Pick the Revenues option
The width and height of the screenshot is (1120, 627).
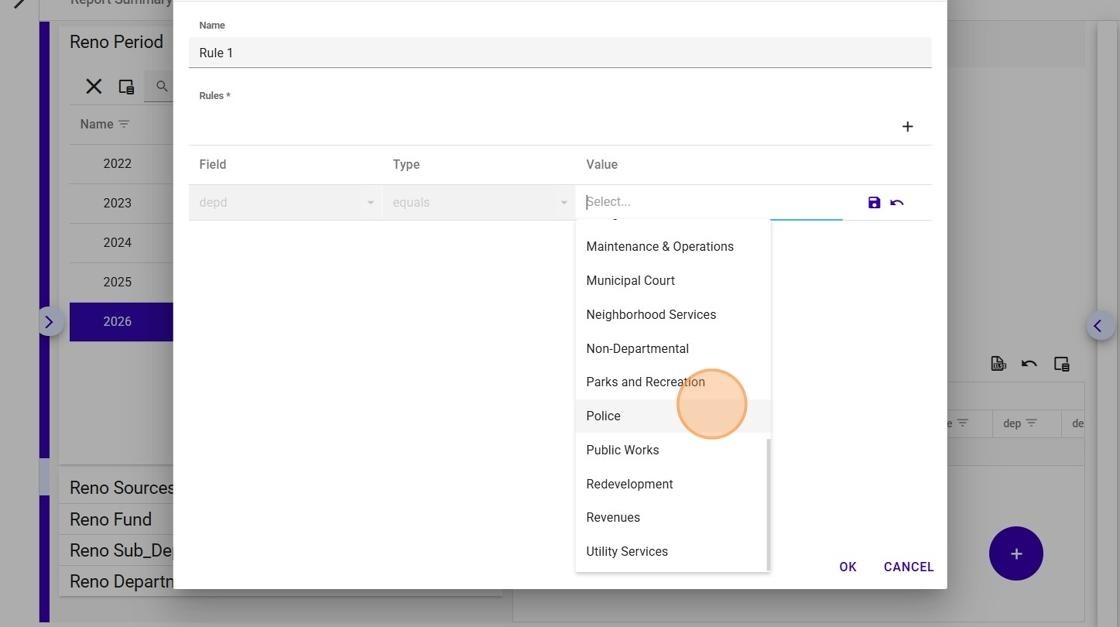point(672,518)
